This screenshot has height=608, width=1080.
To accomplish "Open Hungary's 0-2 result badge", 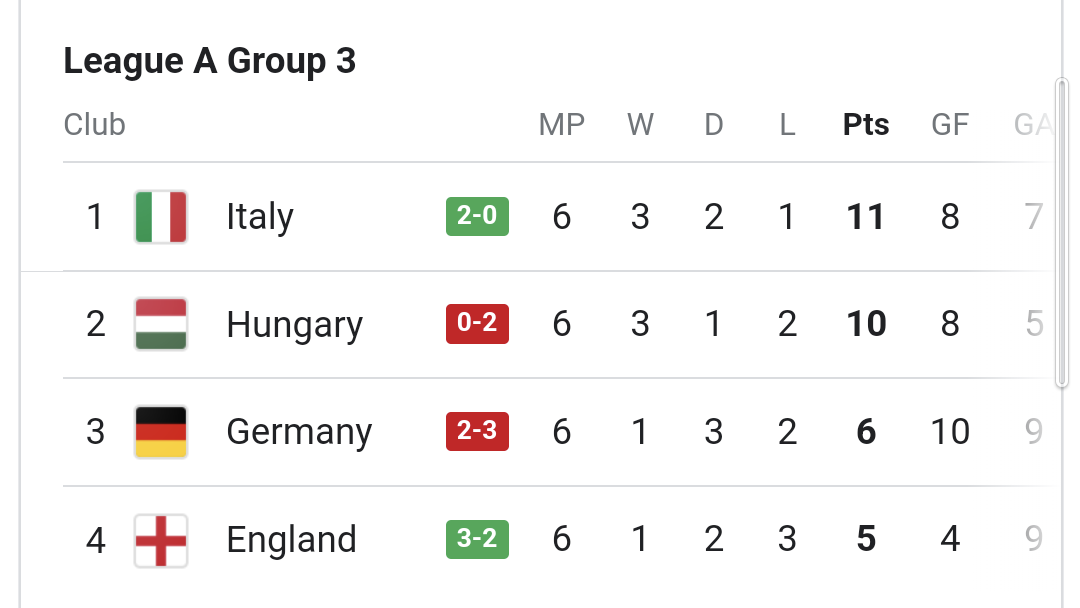I will click(x=477, y=324).
